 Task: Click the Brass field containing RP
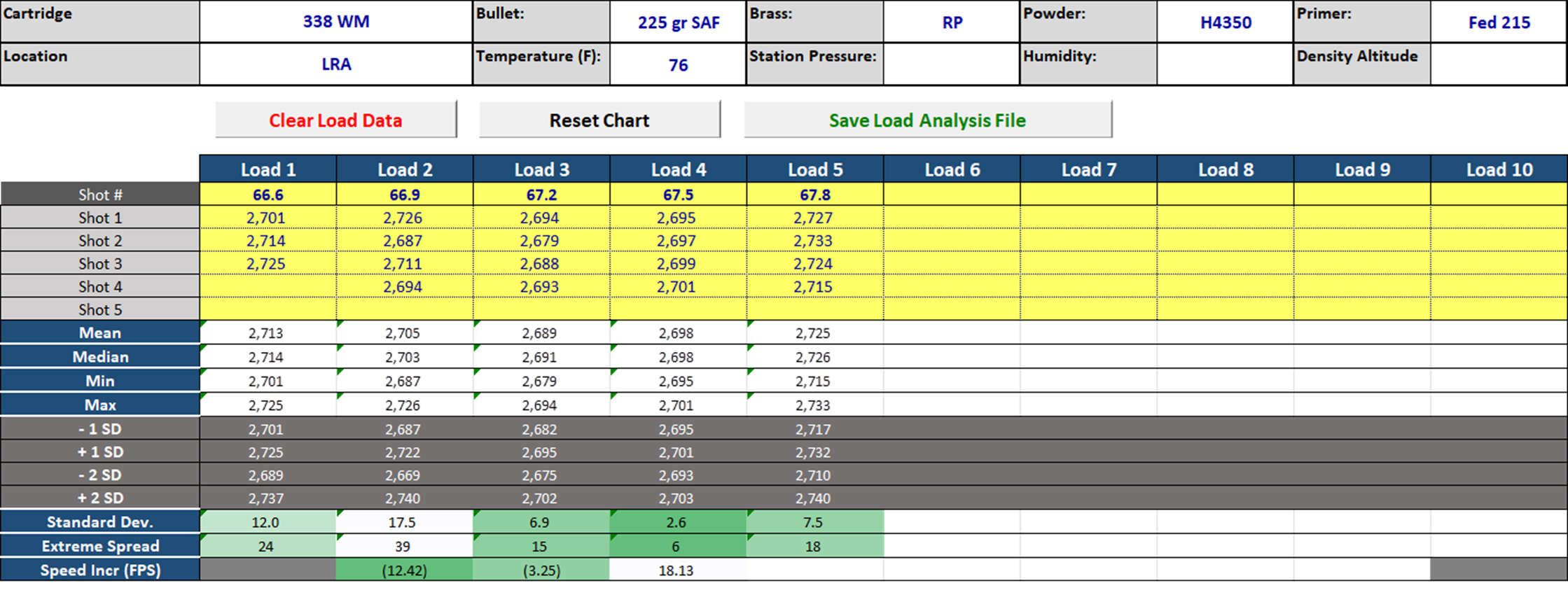(952, 22)
